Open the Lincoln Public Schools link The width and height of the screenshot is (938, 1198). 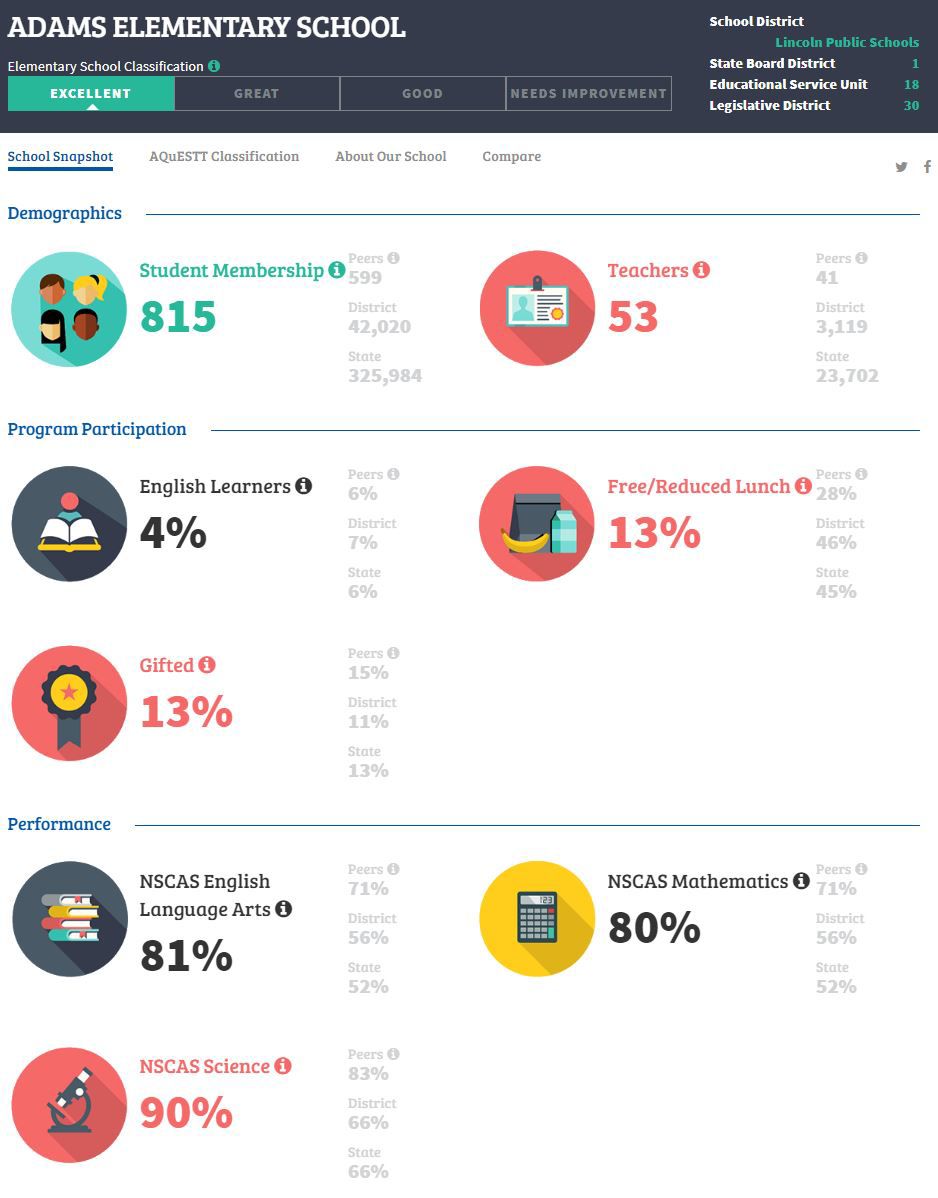coord(847,42)
